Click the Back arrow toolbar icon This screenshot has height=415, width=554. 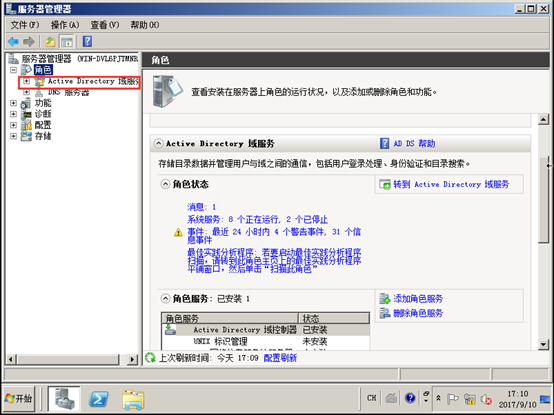13,42
